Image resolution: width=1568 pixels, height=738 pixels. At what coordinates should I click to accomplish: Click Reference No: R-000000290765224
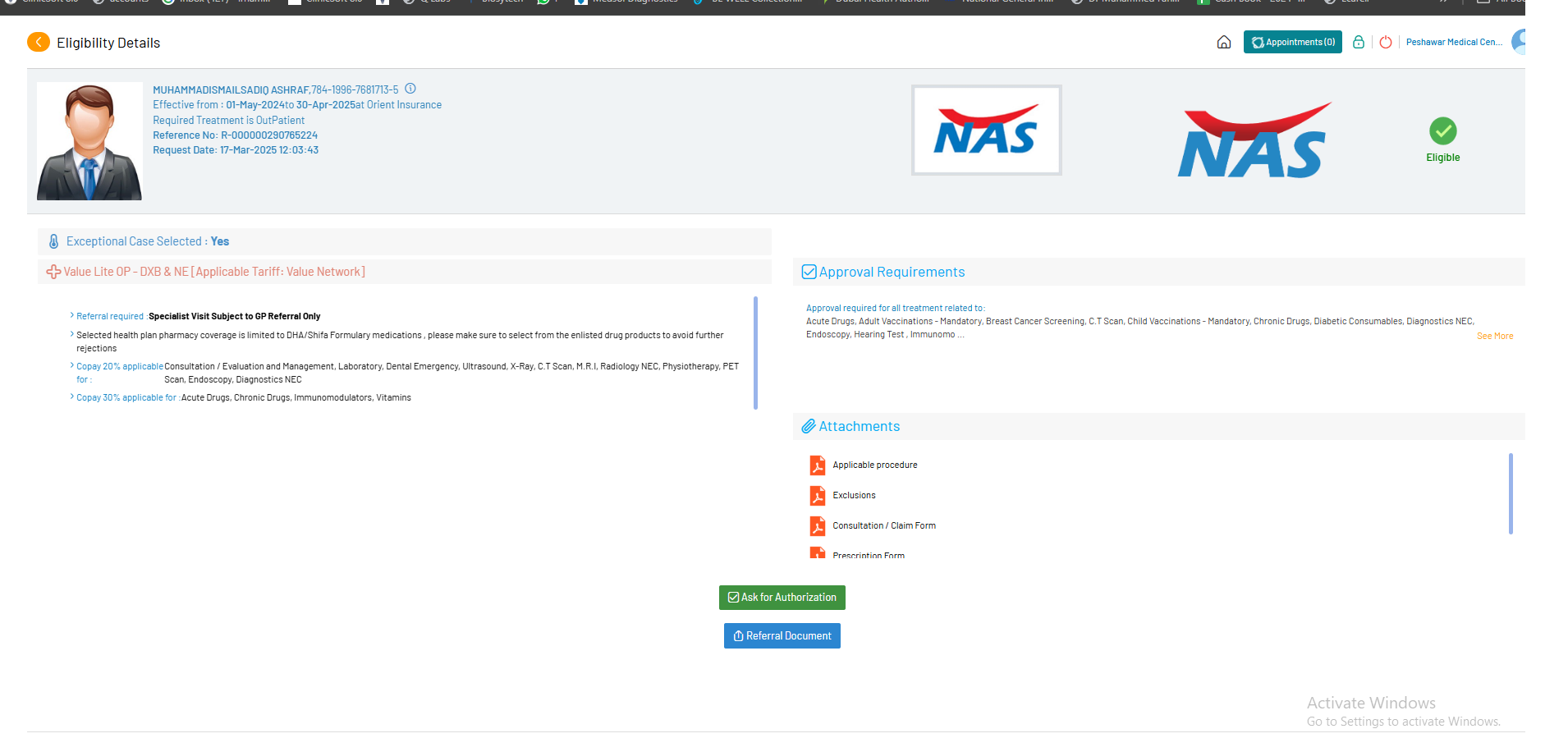pyautogui.click(x=235, y=135)
